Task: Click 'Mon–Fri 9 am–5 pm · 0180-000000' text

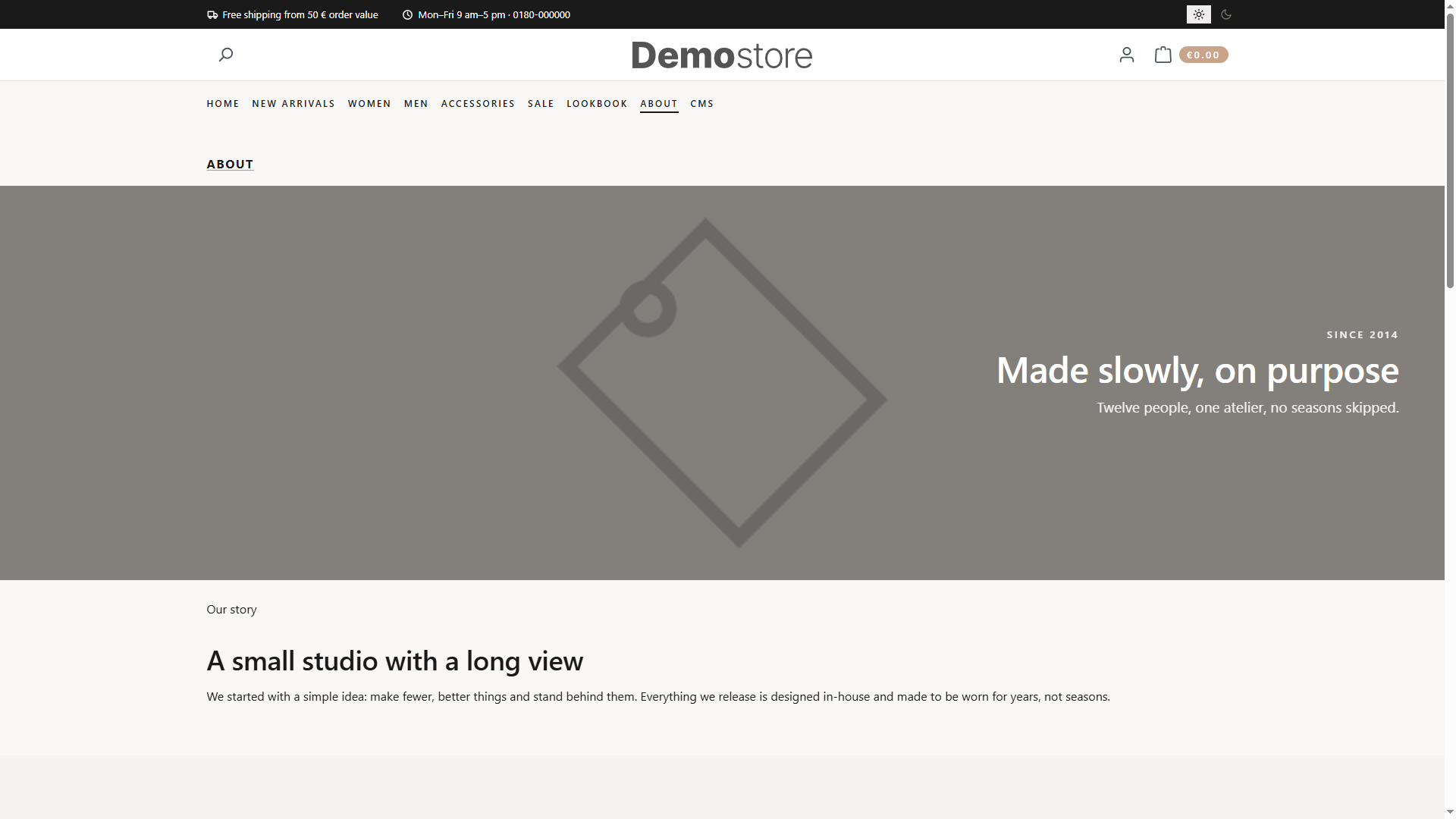Action: (x=494, y=14)
